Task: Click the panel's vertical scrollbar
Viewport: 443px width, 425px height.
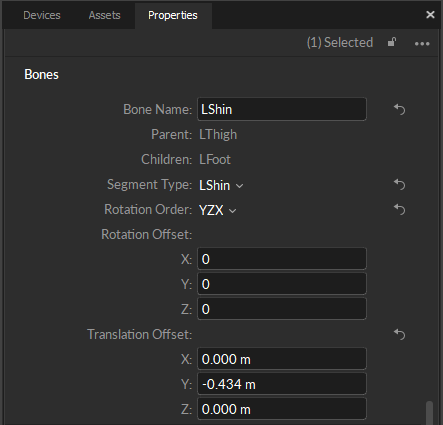Action: 430,413
